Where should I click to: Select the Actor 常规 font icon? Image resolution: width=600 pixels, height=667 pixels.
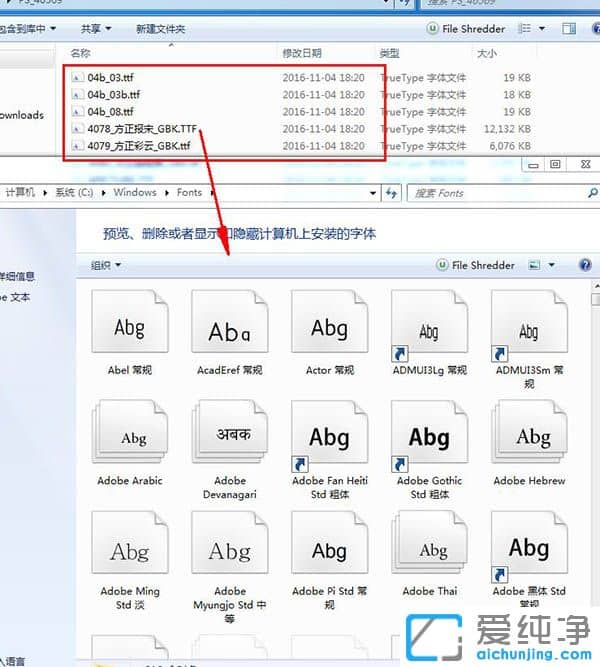[329, 322]
